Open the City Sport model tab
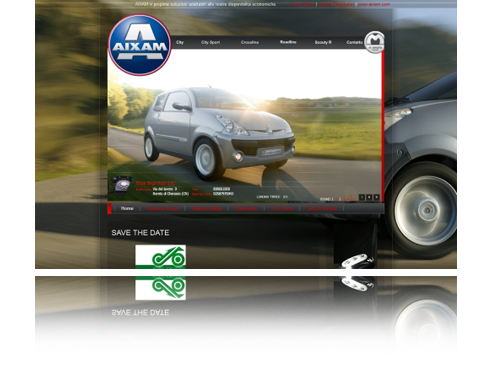The image size is (487, 376). (210, 42)
